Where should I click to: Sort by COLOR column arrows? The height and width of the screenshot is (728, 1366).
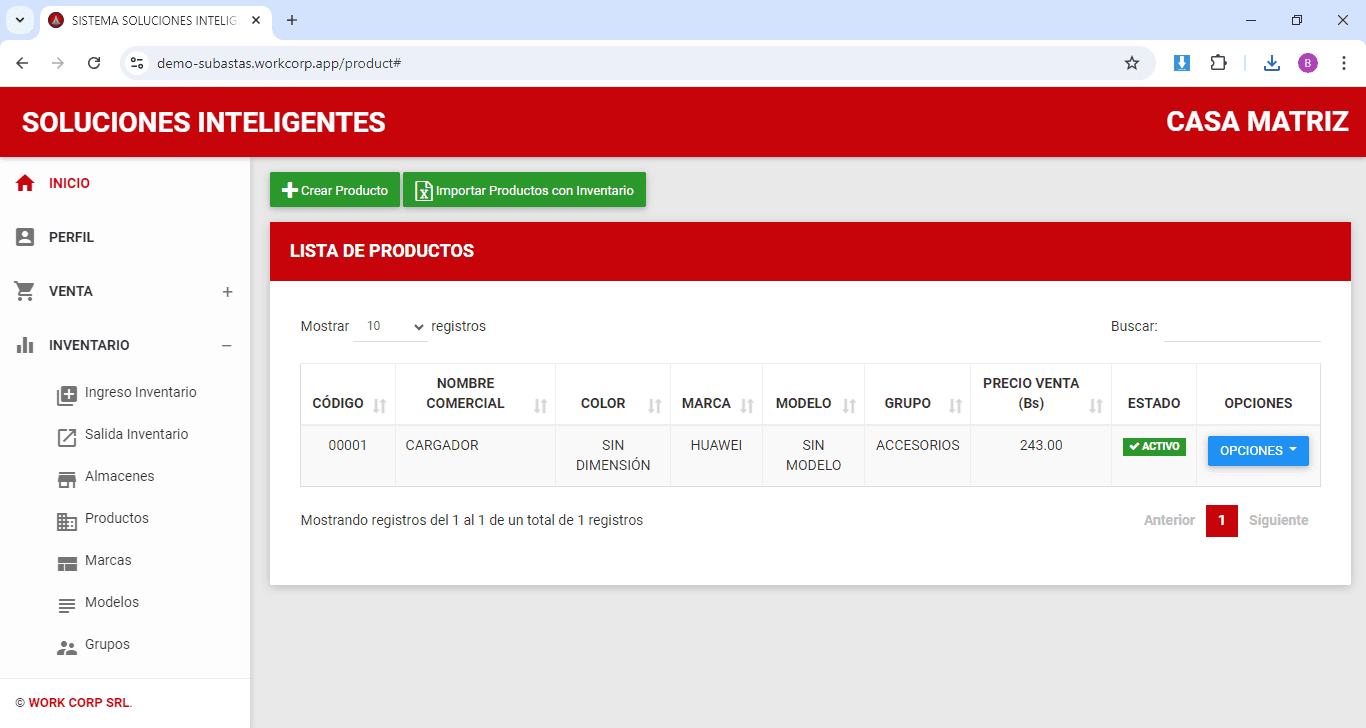coord(655,405)
